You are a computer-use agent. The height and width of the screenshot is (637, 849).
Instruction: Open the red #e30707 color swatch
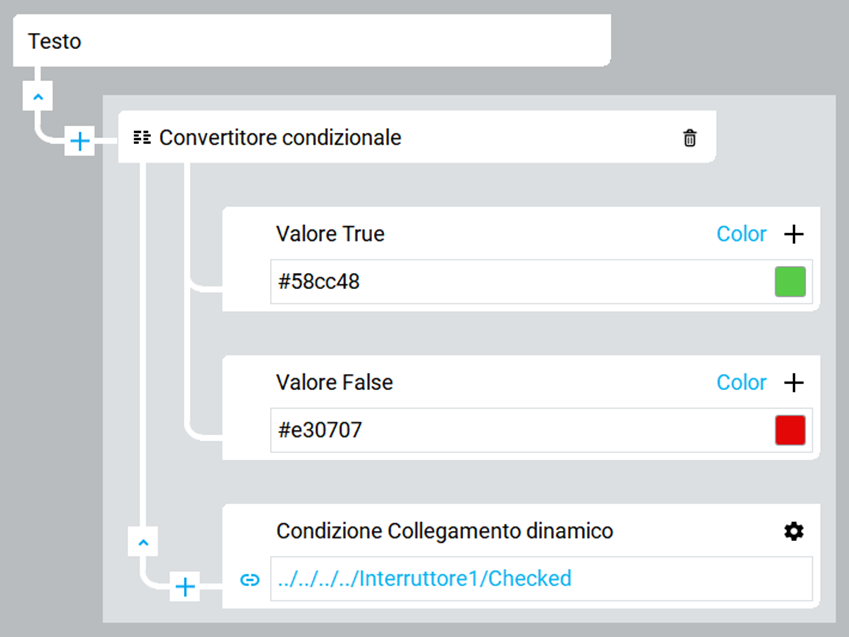[790, 430]
